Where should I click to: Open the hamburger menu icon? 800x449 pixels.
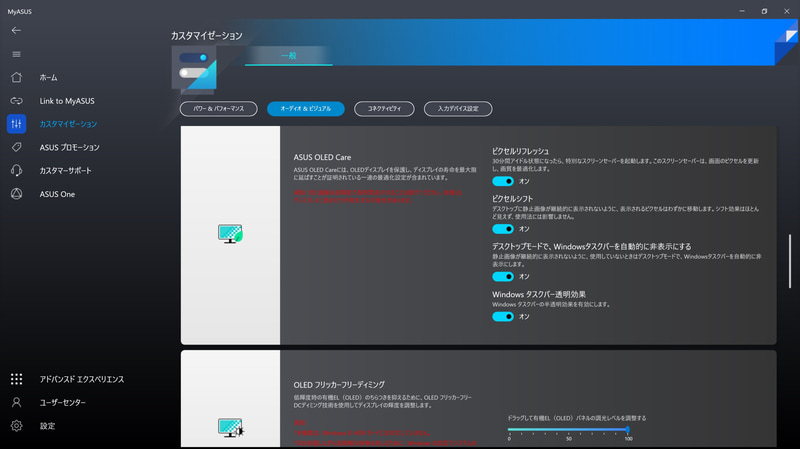coord(16,54)
